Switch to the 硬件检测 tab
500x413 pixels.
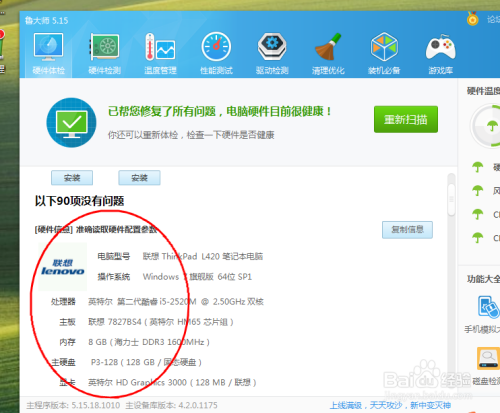click(x=104, y=54)
